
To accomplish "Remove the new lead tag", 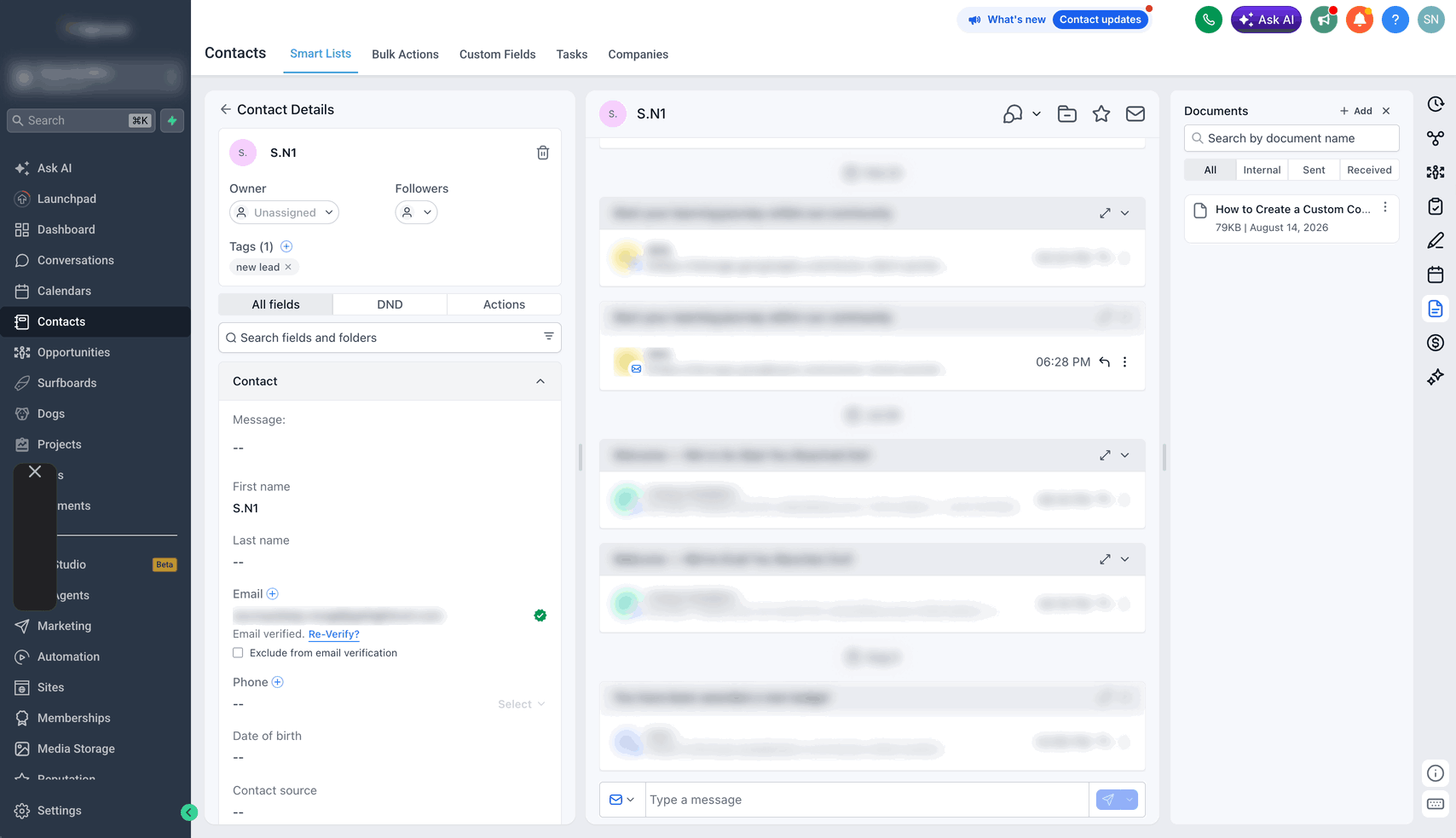I will coord(288,267).
